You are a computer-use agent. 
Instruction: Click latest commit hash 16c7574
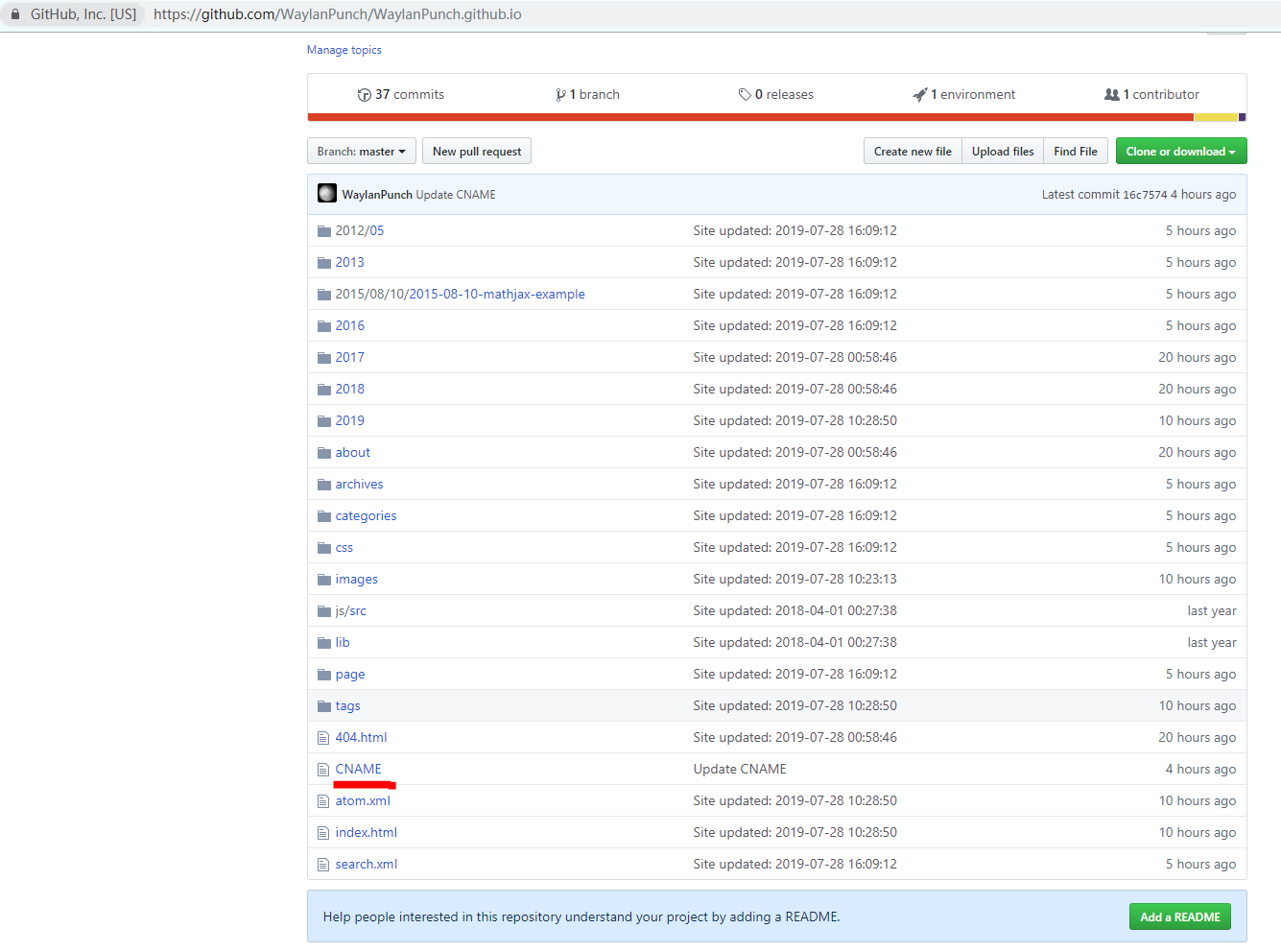coord(1145,195)
